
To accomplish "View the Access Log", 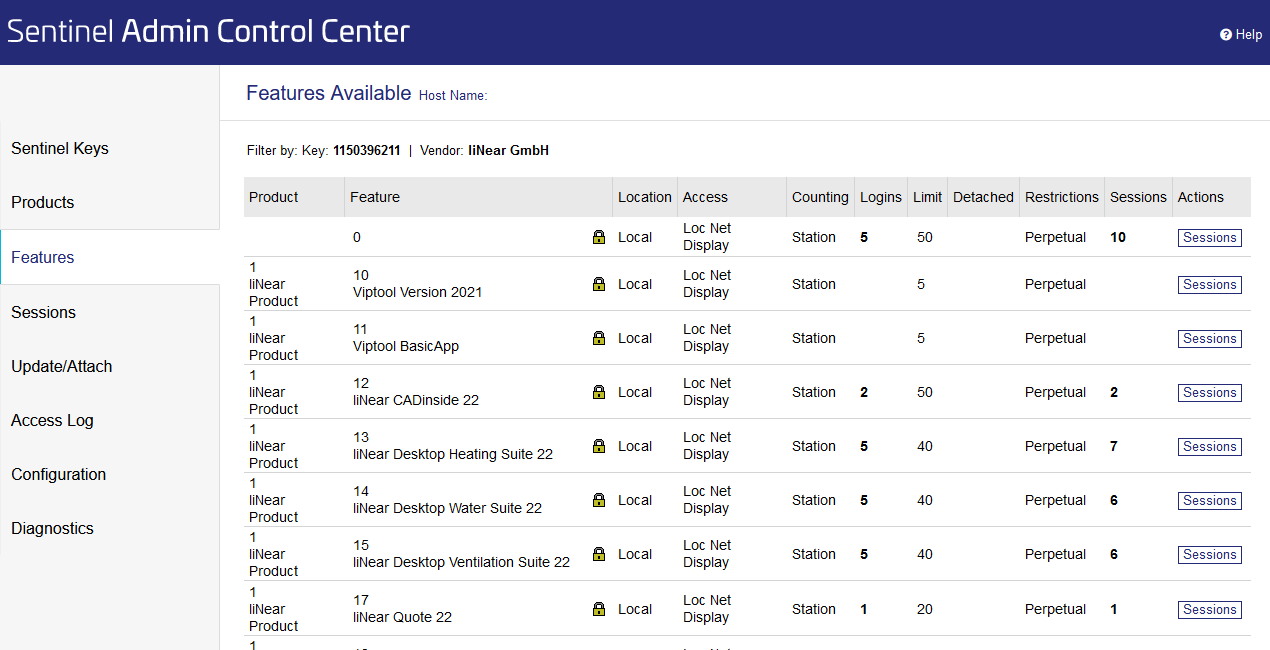I will click(x=52, y=420).
